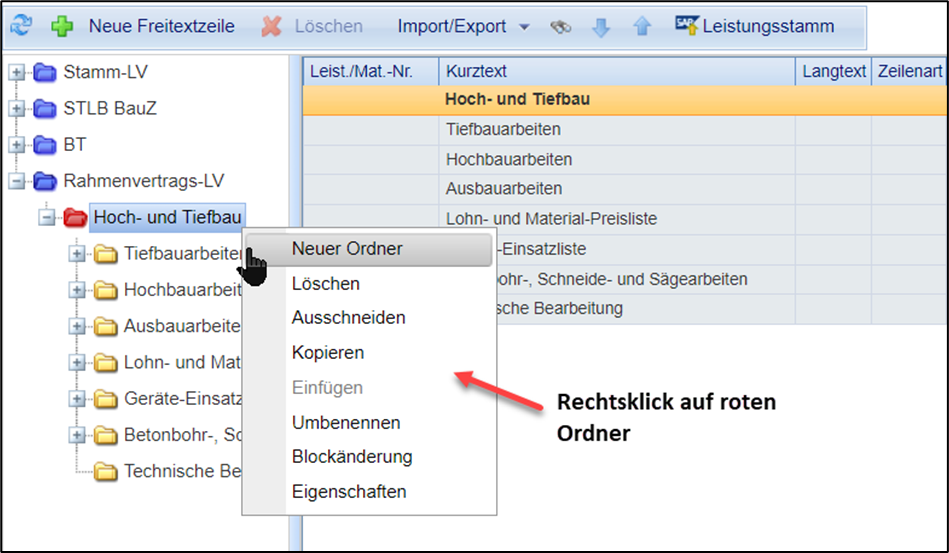Select the yellow Technische Be... folder in tree

[x=105, y=472]
